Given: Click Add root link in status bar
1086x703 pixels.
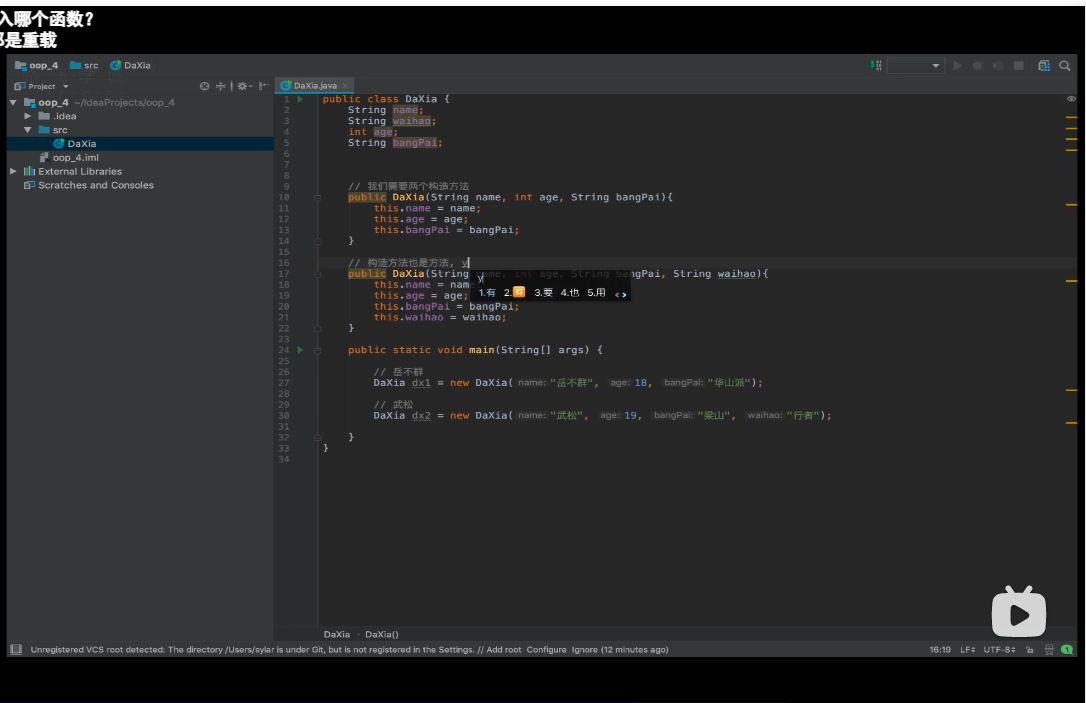Looking at the screenshot, I should click(504, 650).
